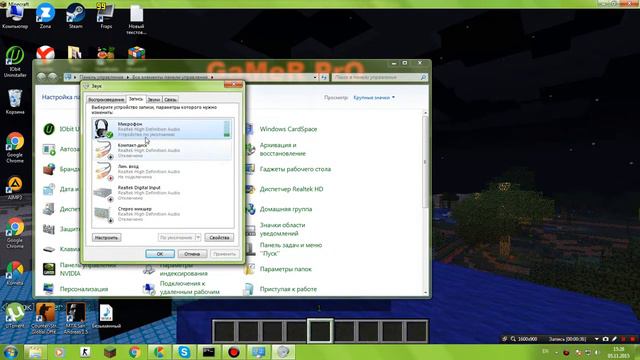Switch to the Звуки tab

tap(154, 100)
